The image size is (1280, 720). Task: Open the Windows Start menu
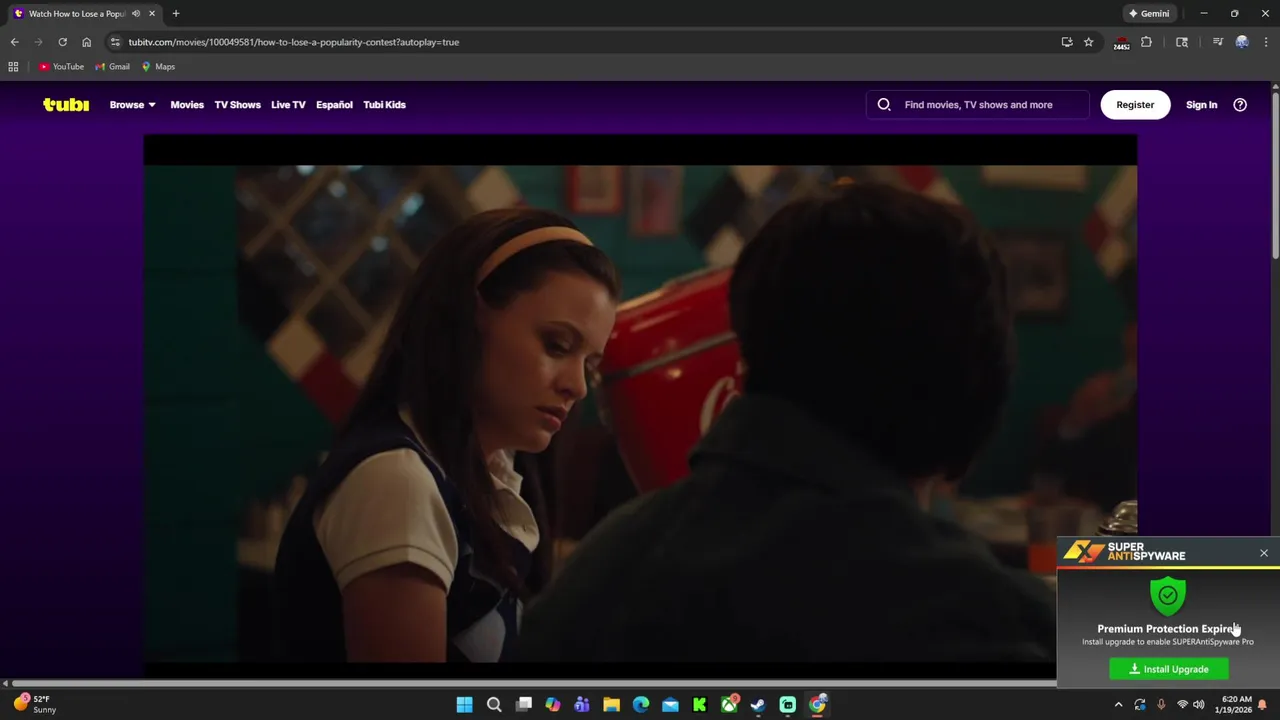464,704
